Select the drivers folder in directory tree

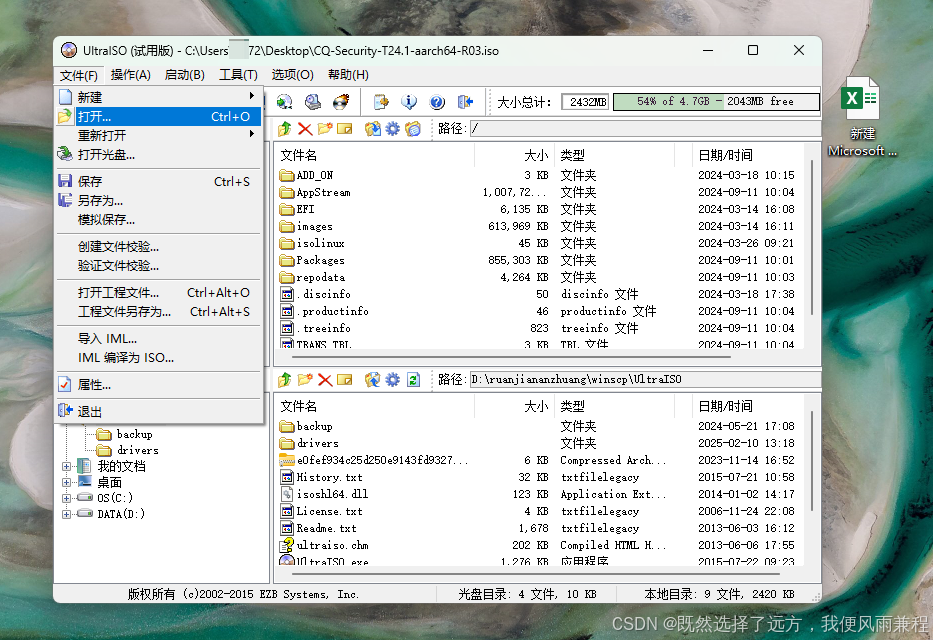pyautogui.click(x=137, y=450)
